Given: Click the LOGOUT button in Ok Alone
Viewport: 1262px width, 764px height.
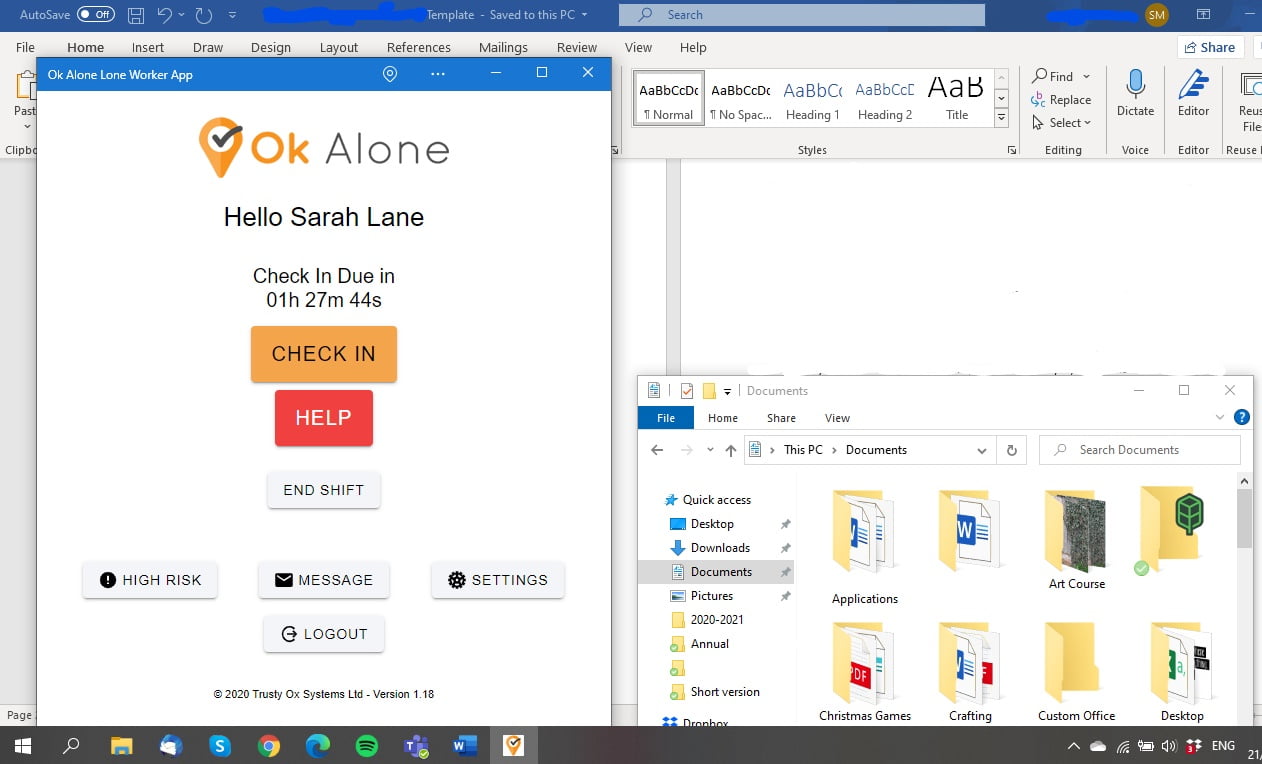Looking at the screenshot, I should coord(324,634).
